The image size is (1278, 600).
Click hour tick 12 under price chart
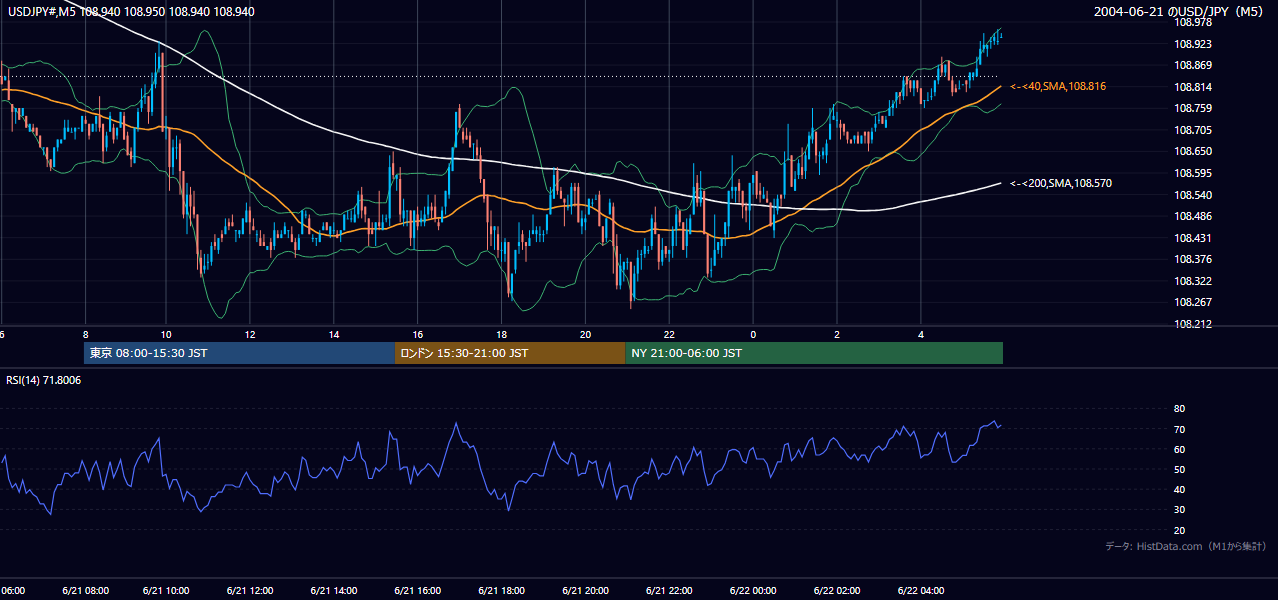[x=251, y=335]
